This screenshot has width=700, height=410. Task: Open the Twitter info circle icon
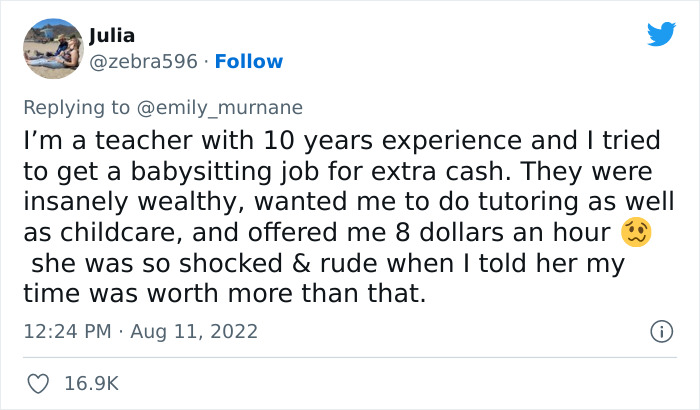[x=660, y=330]
